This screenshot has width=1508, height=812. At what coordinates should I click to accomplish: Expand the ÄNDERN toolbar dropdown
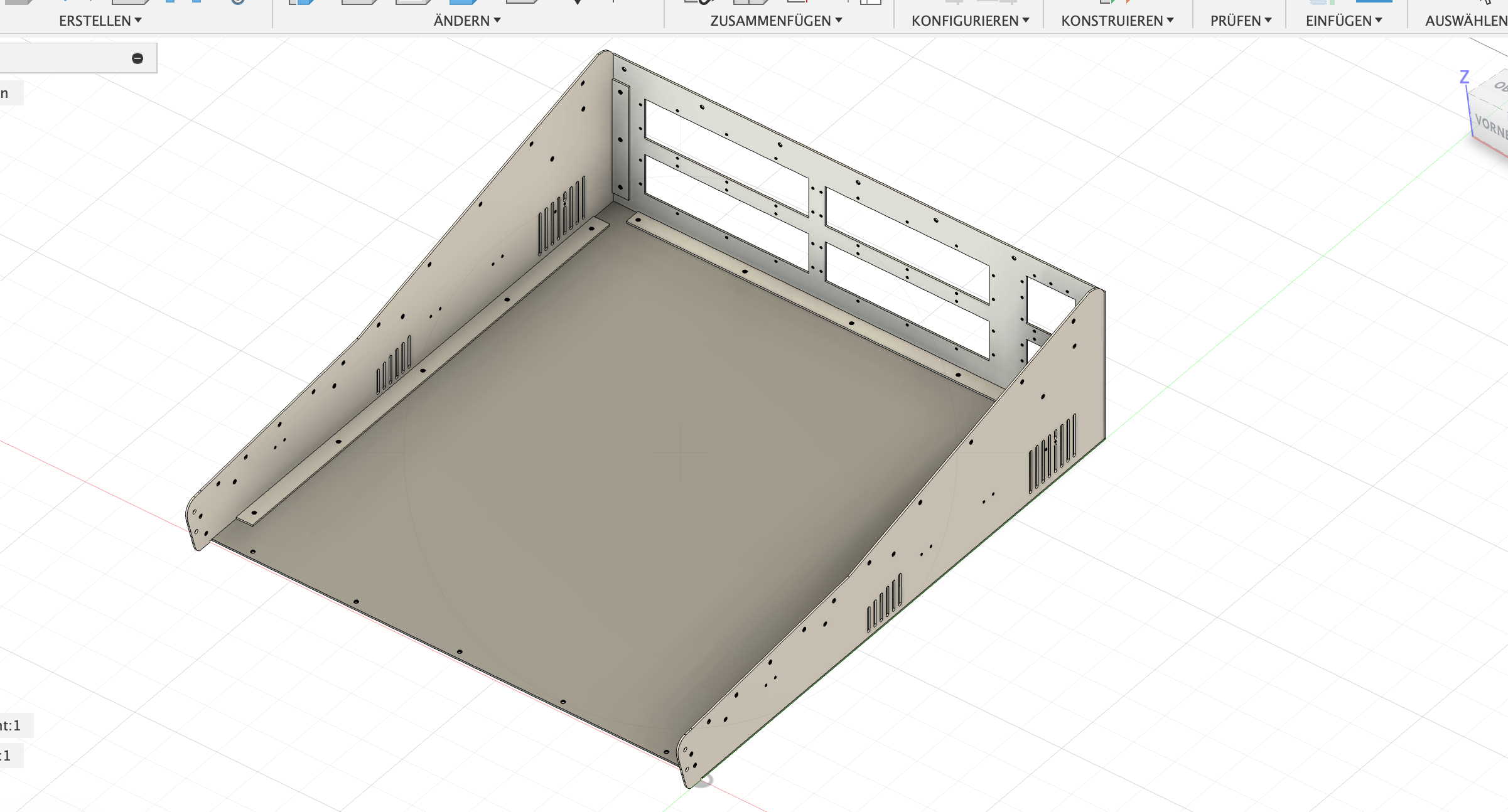point(466,21)
